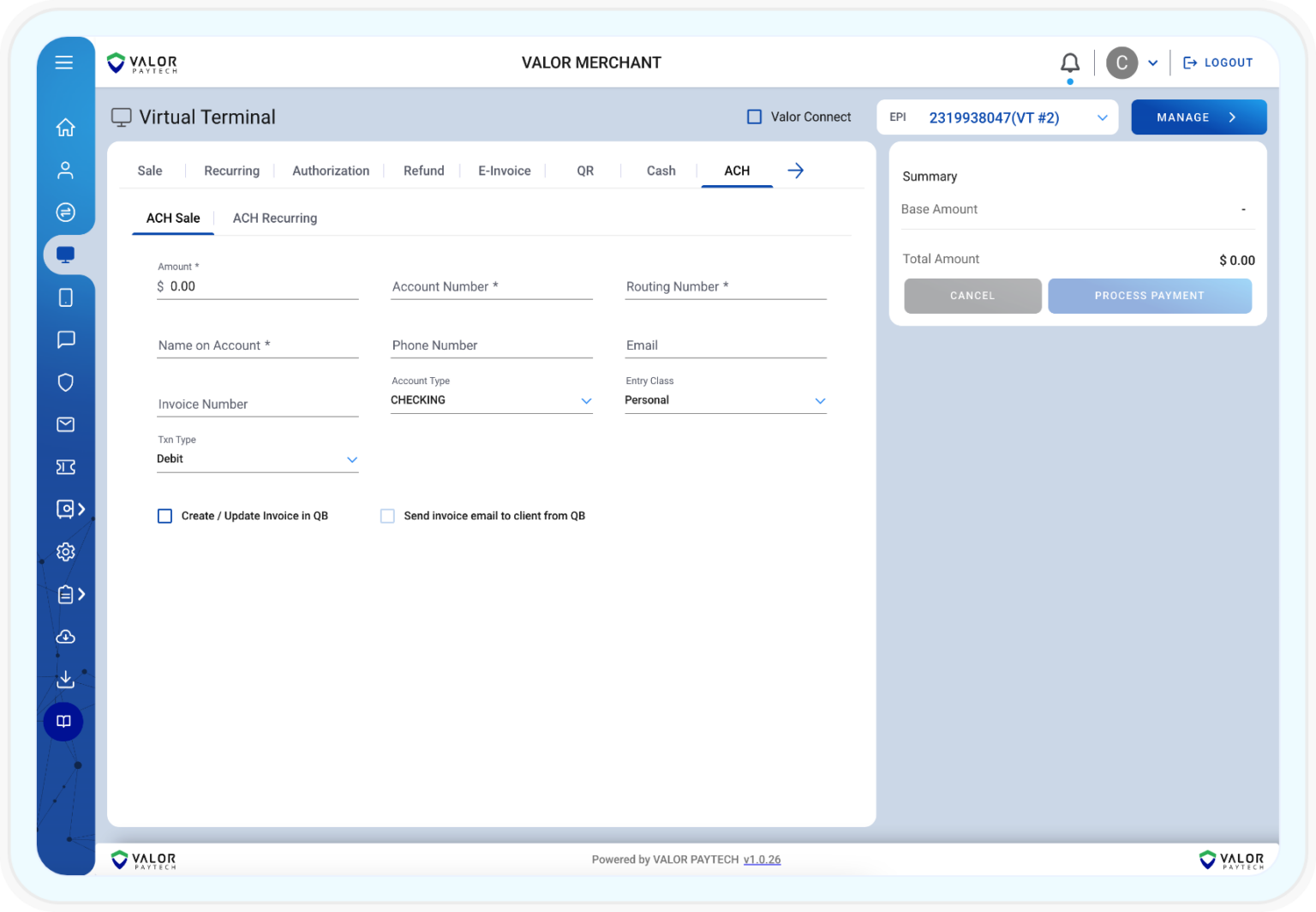Switch to the ACH Recurring tab
The image size is (1316, 912).
(x=274, y=219)
